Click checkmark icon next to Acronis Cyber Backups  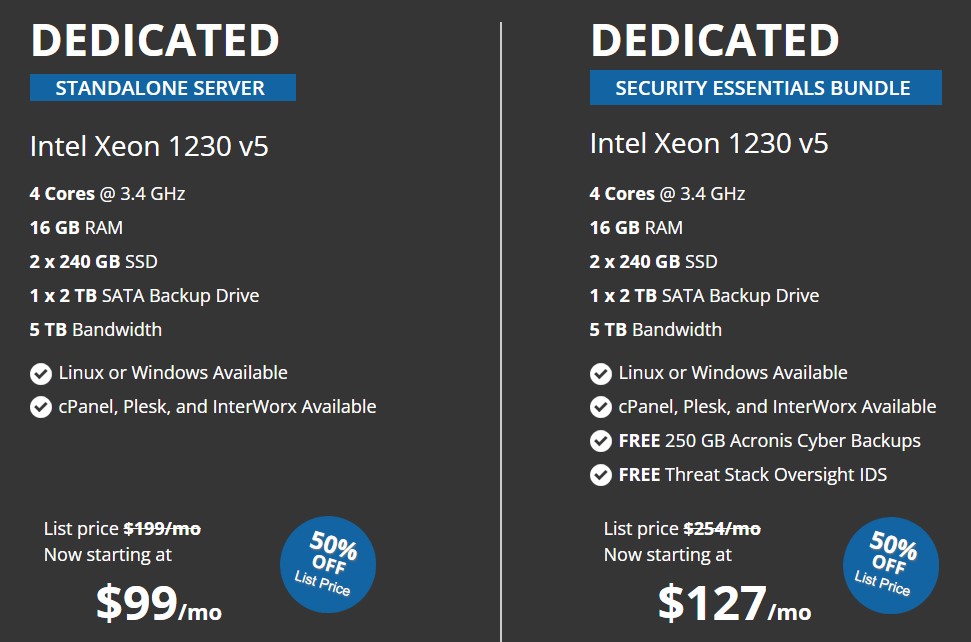pyautogui.click(x=601, y=441)
